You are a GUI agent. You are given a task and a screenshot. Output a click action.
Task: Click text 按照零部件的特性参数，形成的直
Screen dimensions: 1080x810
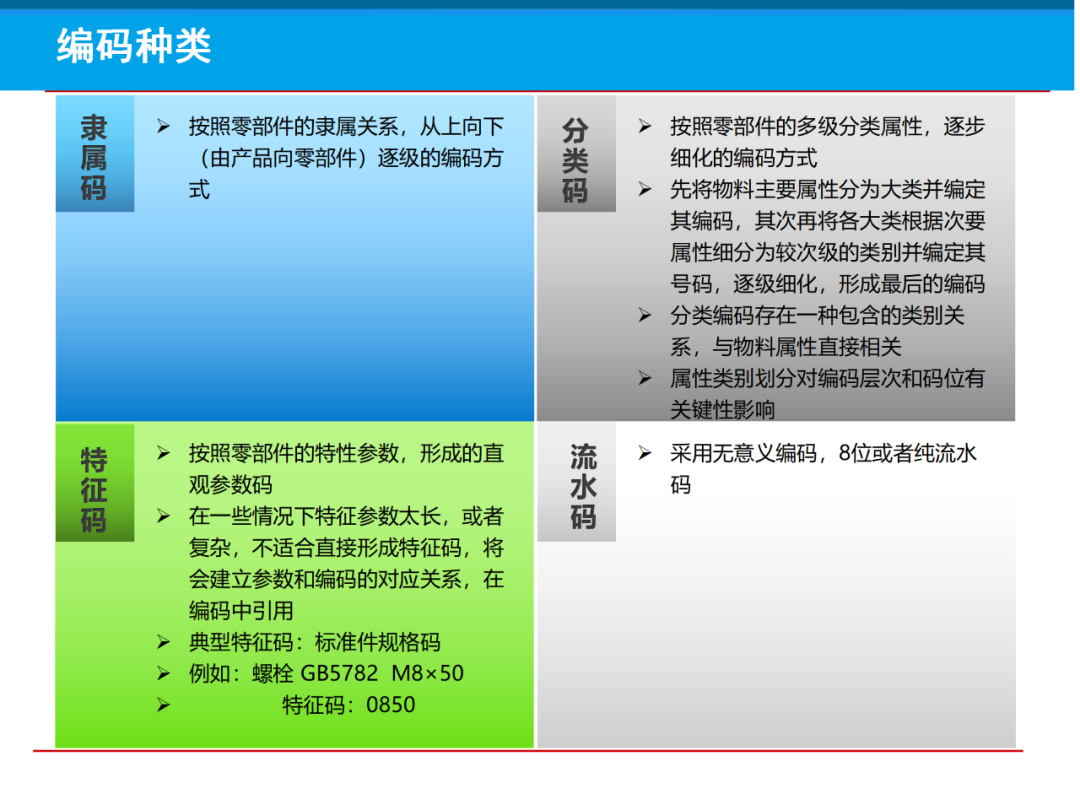pos(346,454)
